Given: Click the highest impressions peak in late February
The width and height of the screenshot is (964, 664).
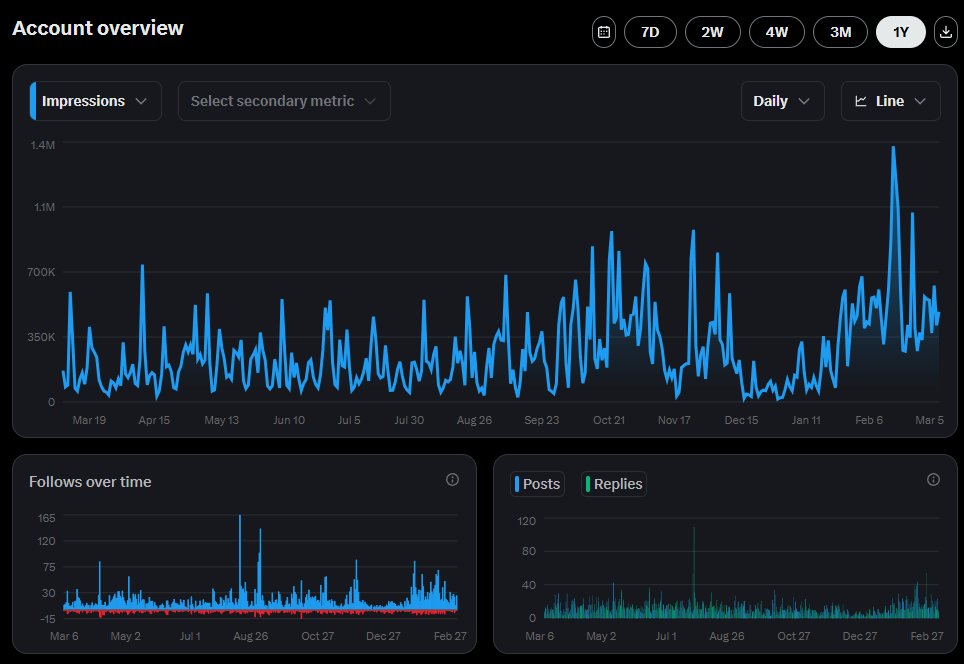Looking at the screenshot, I should tap(893, 148).
